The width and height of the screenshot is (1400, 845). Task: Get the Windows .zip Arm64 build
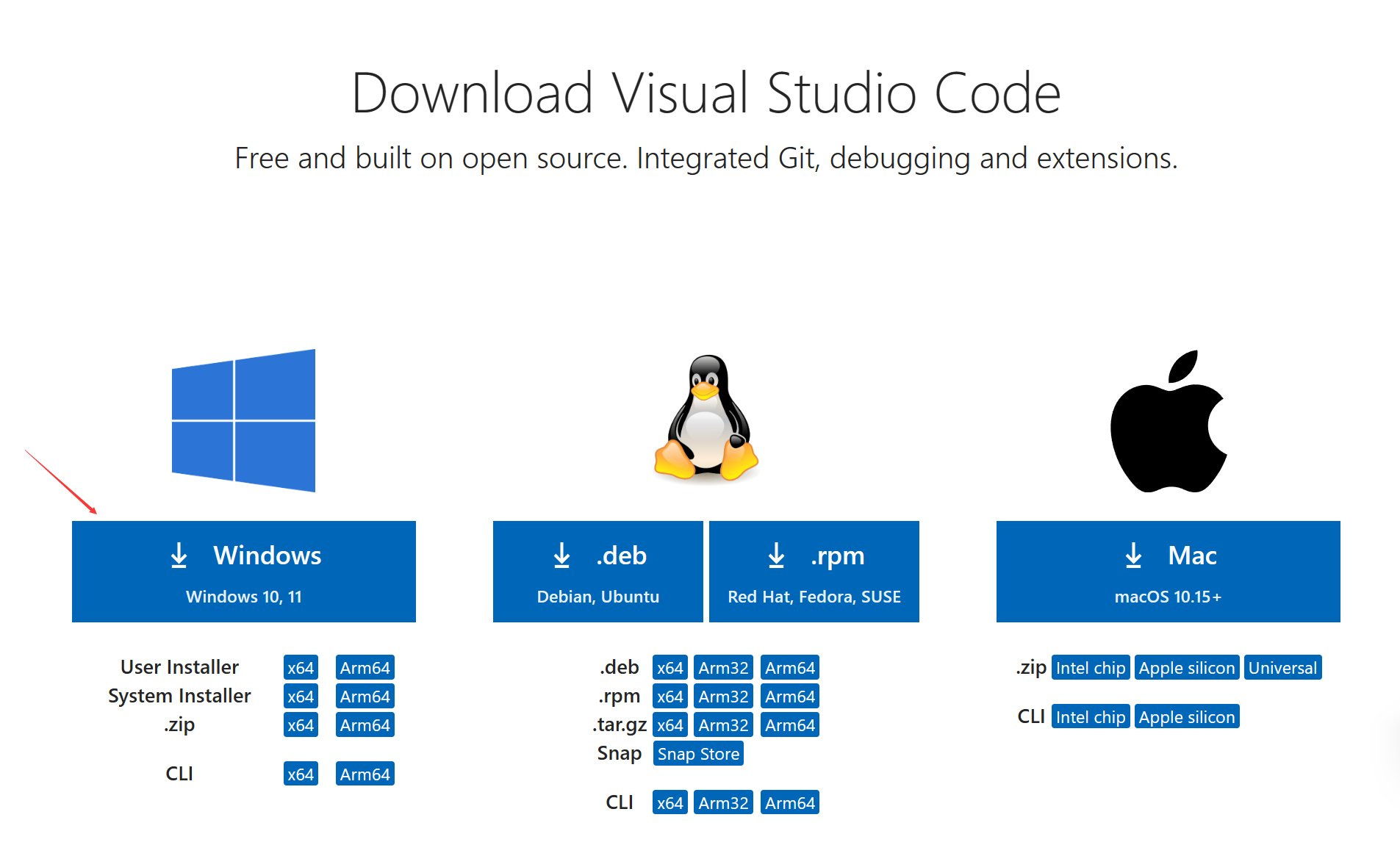pyautogui.click(x=365, y=724)
